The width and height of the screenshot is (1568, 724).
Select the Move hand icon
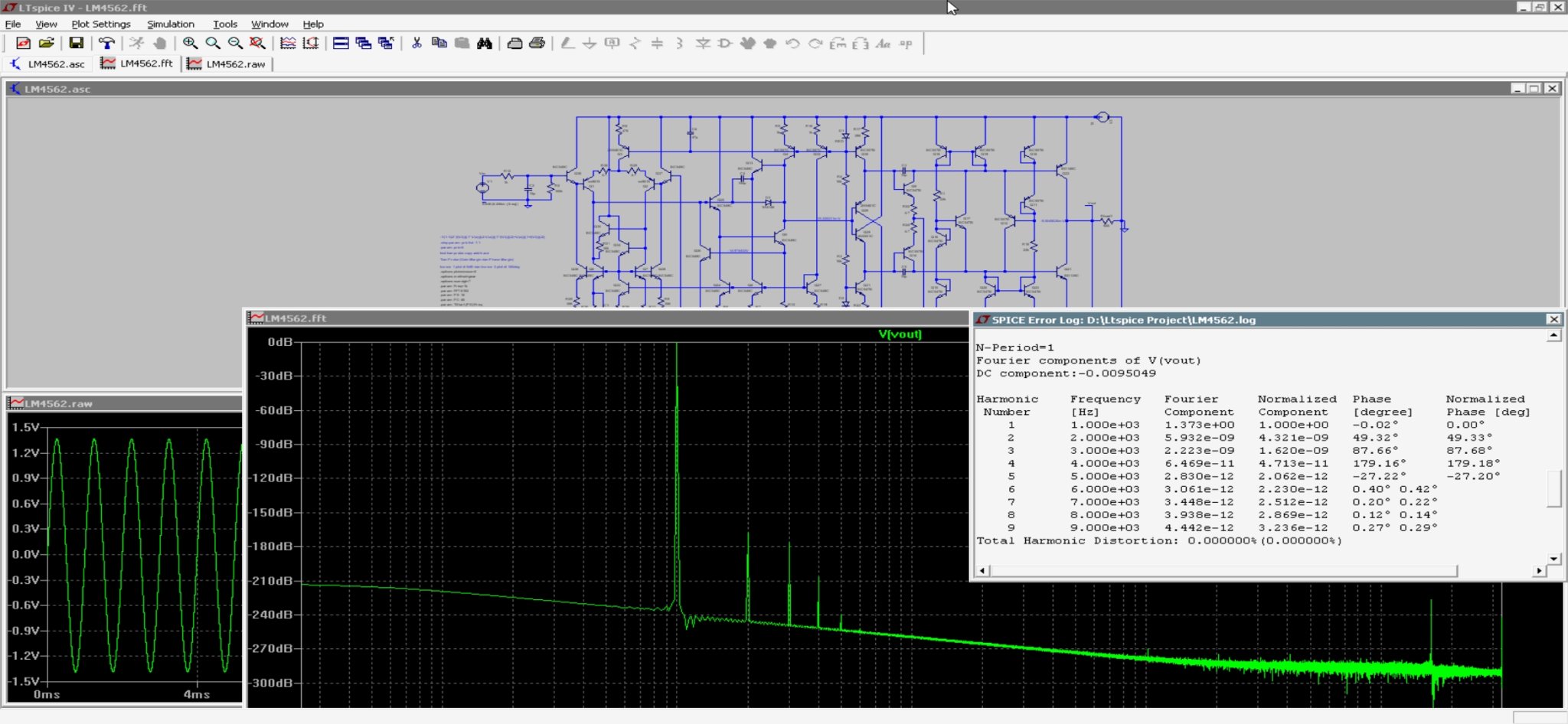tap(747, 44)
